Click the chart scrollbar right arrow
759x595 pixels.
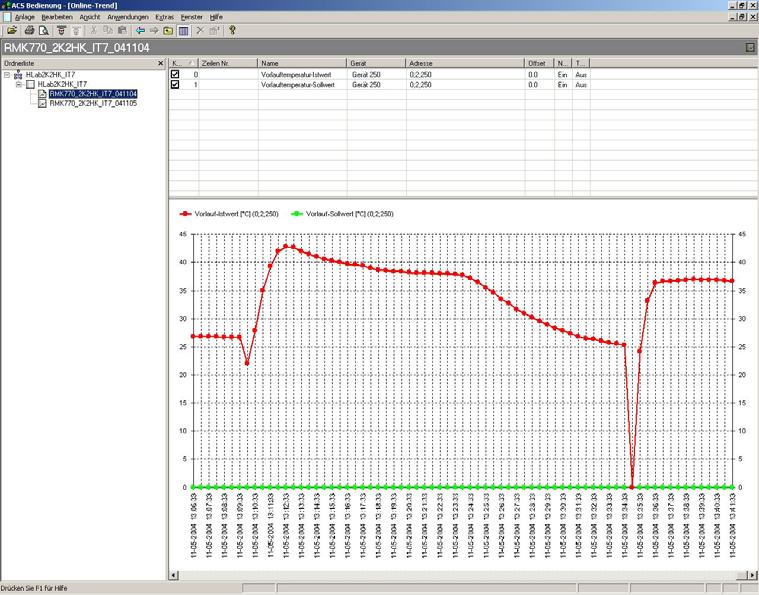[753, 575]
